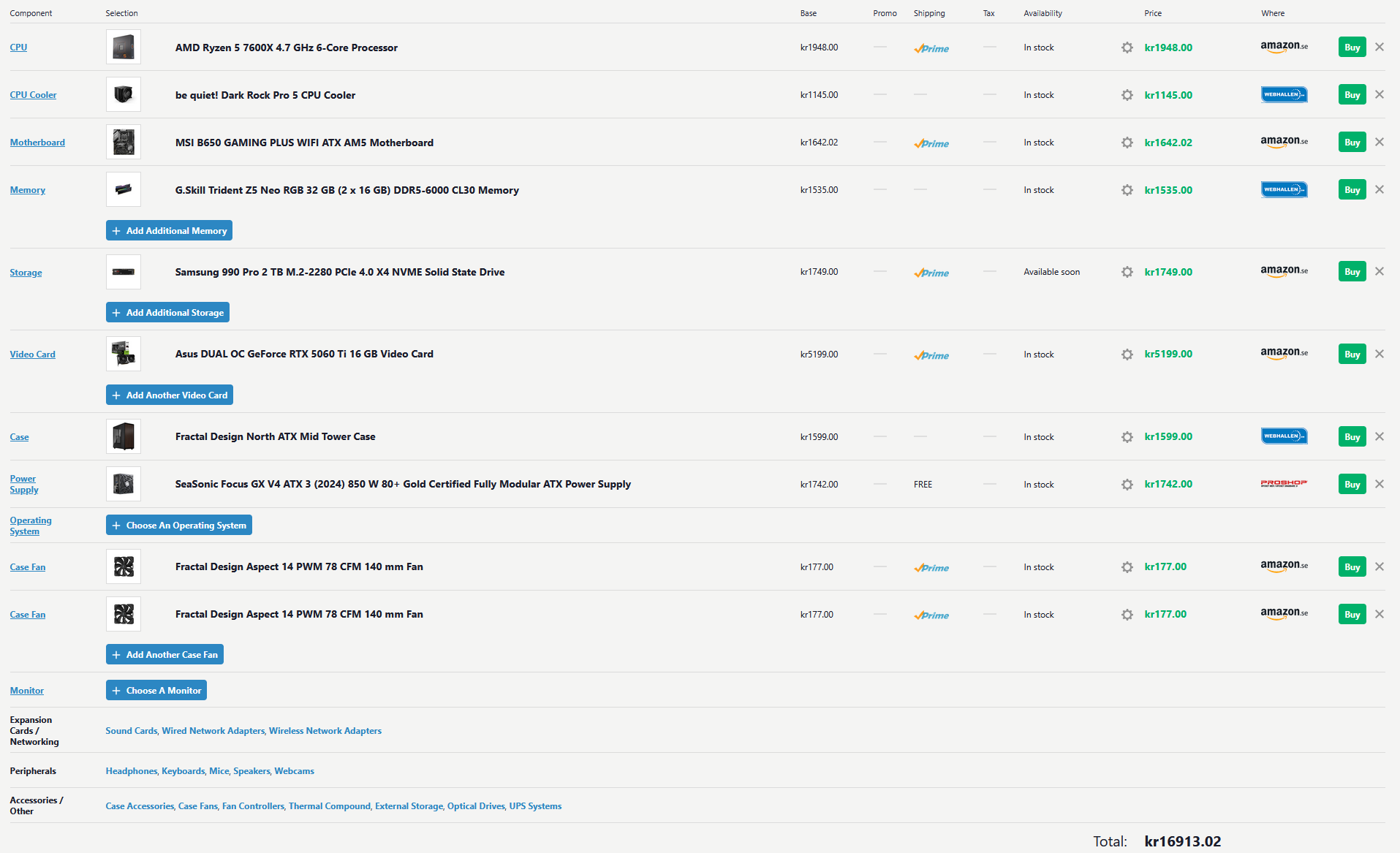
Task: Open the AMD Ryzen 5 7600X product thumbnail
Action: [x=124, y=47]
